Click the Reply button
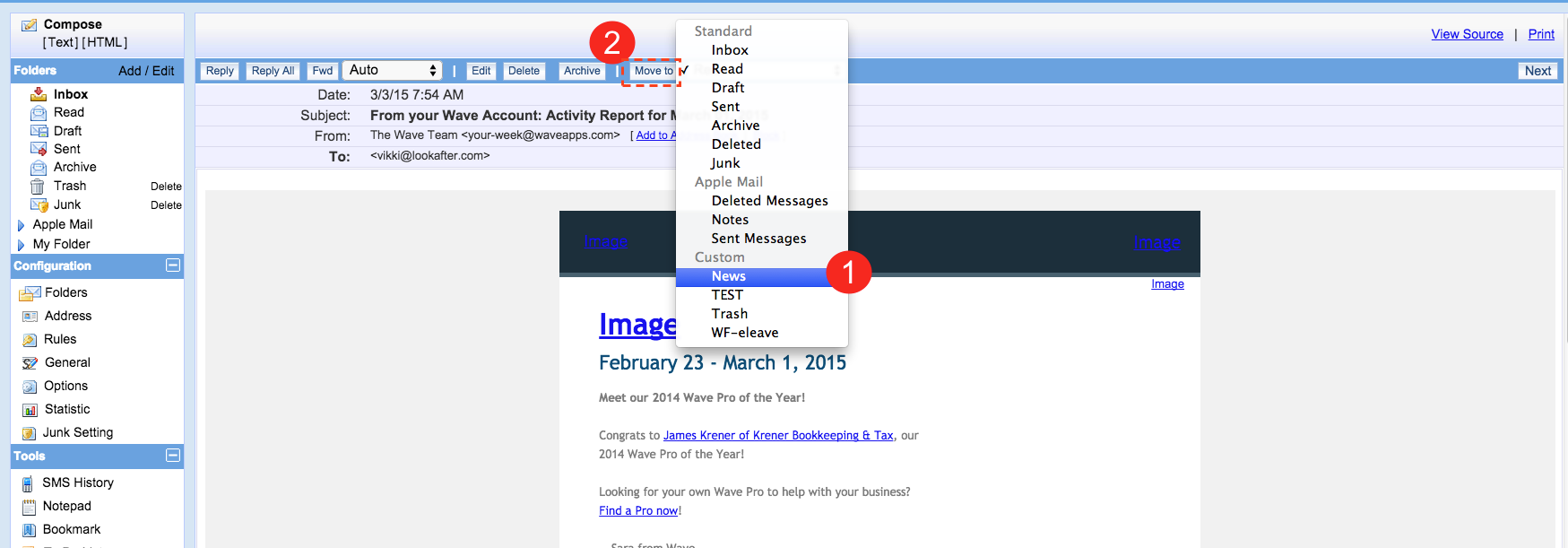 coord(220,71)
